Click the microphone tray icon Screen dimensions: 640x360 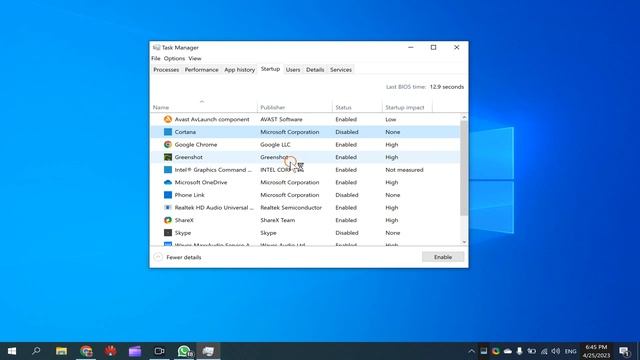coord(519,351)
